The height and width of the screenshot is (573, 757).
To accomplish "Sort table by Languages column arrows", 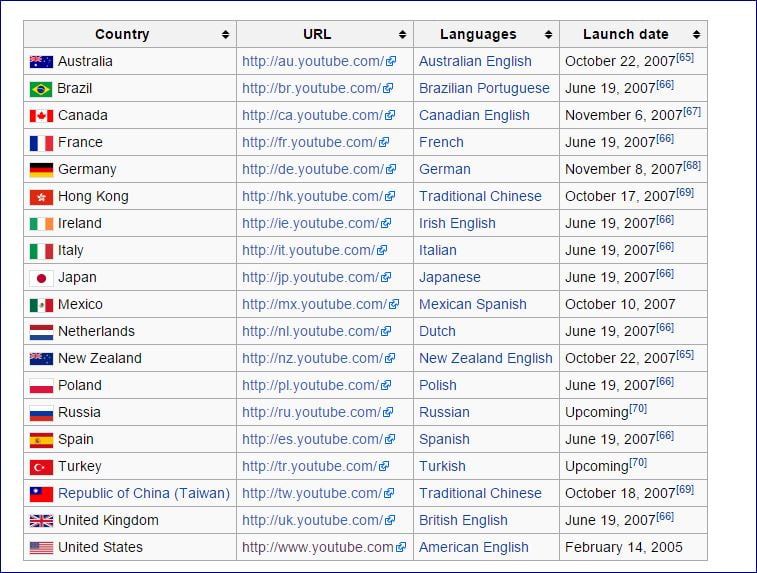I will [x=548, y=35].
